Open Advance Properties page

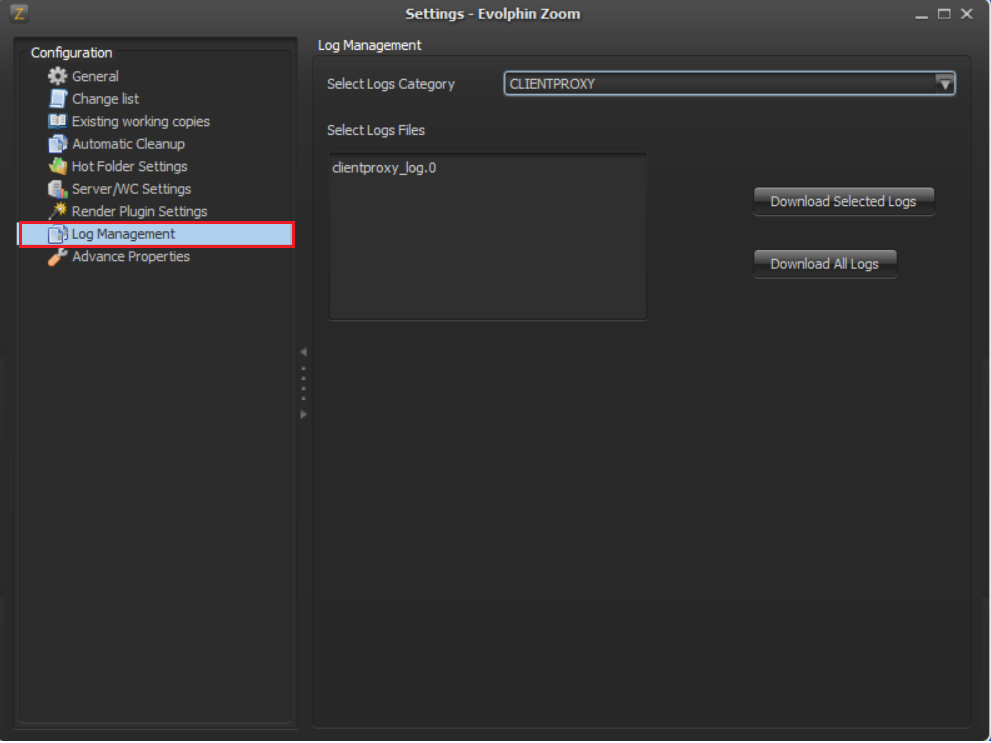click(x=131, y=257)
